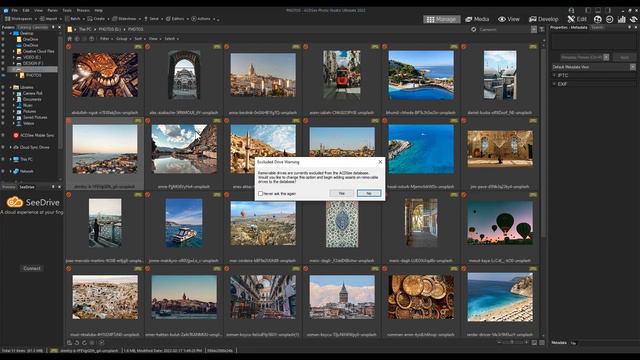Open the Select dropdown in file list toolbar
This screenshot has width=640, height=360.
click(x=171, y=39)
